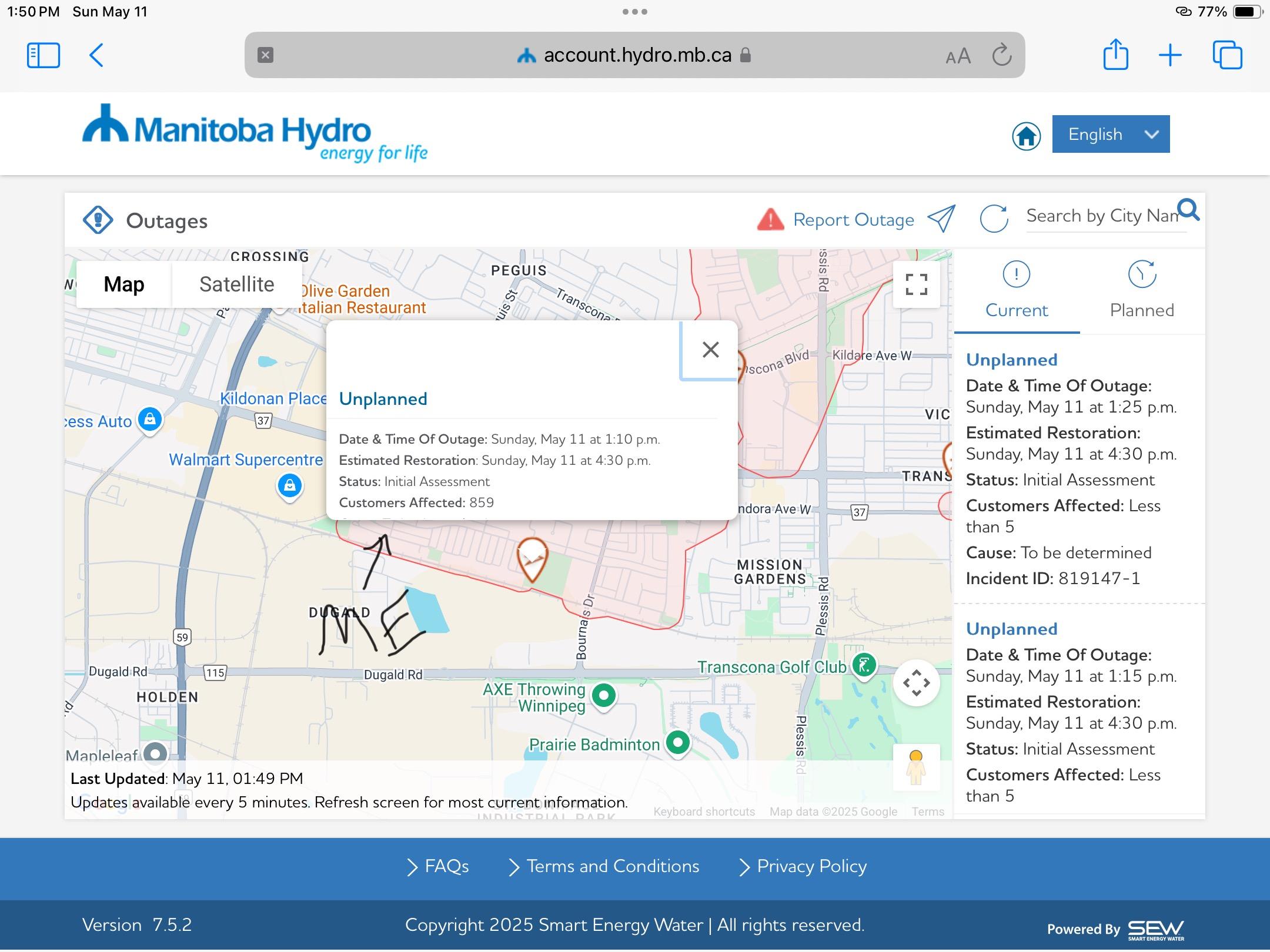1270x952 pixels.
Task: Activate Street View pegman
Action: (916, 767)
